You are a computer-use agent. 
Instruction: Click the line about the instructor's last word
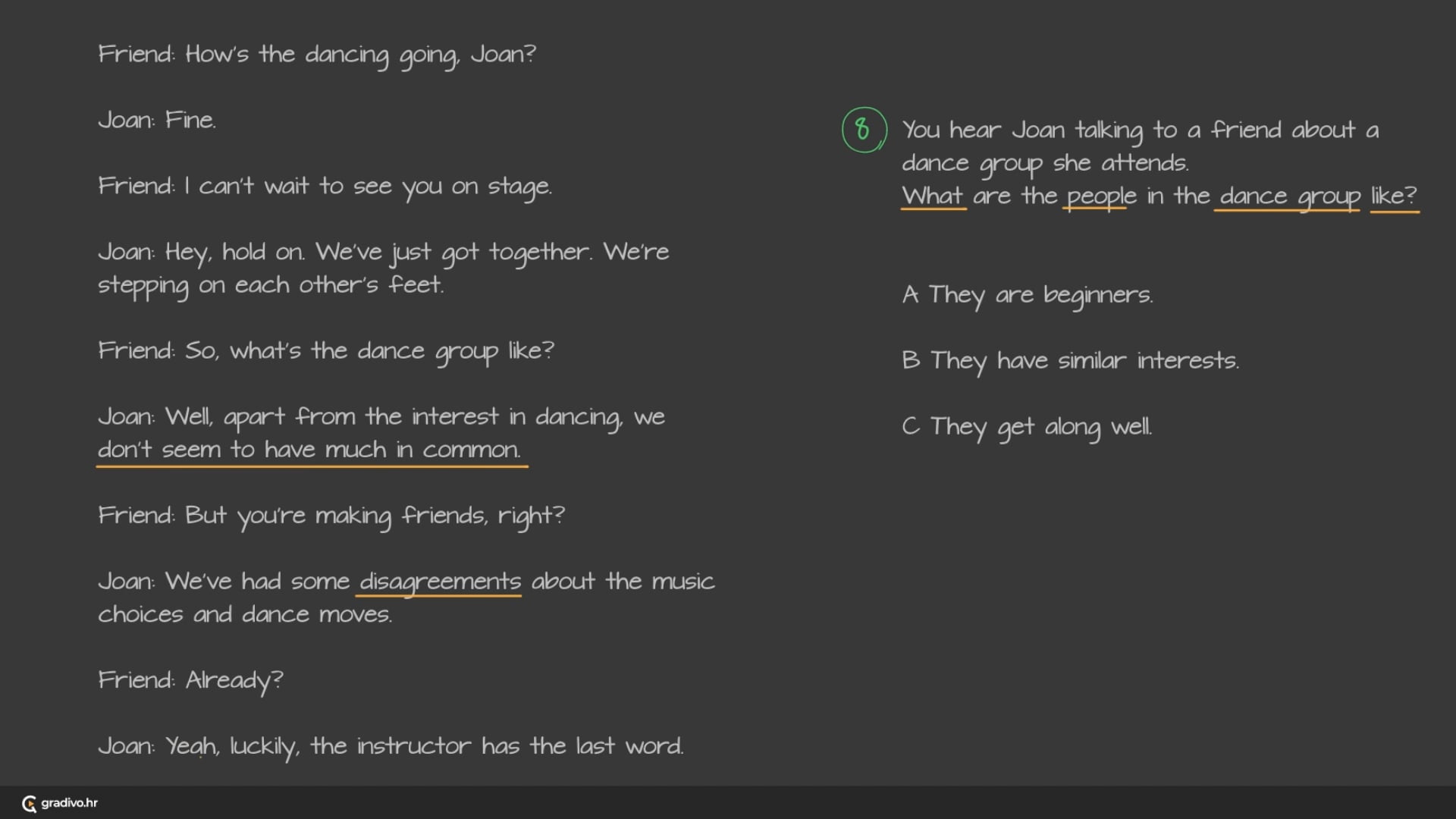click(391, 746)
